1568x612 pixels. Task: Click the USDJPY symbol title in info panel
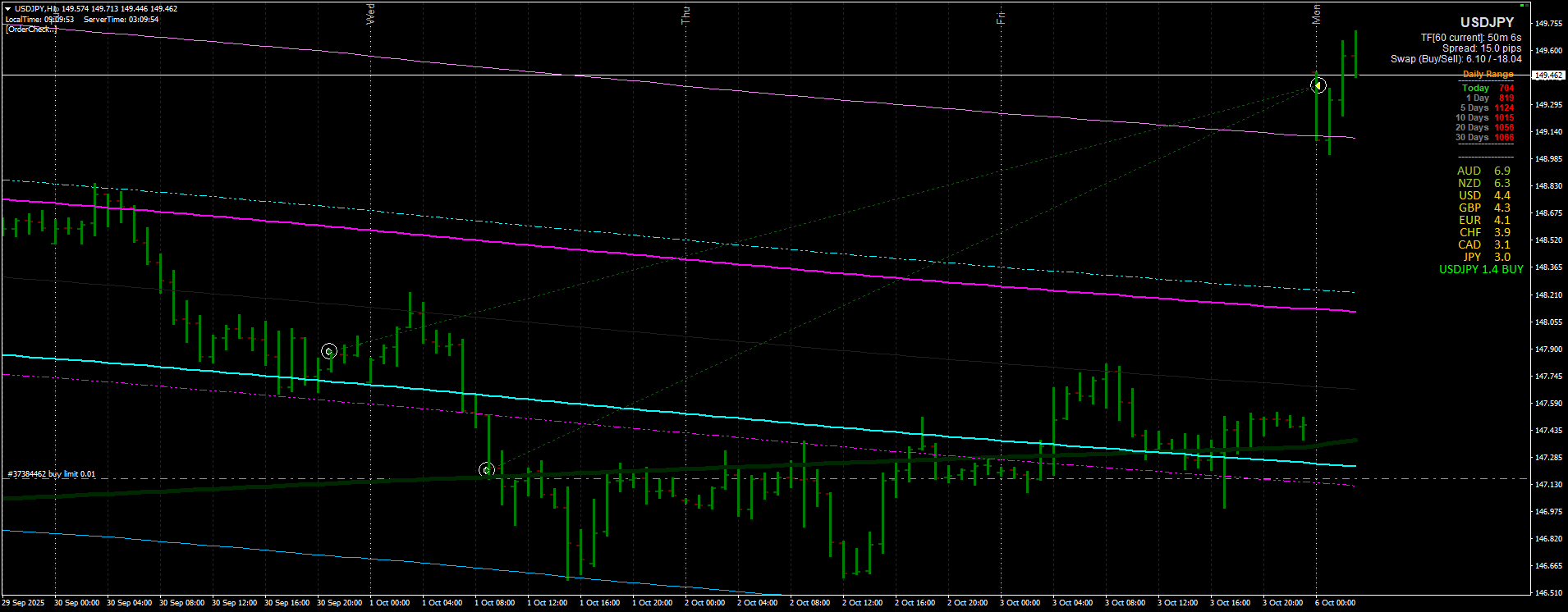pyautogui.click(x=1487, y=23)
